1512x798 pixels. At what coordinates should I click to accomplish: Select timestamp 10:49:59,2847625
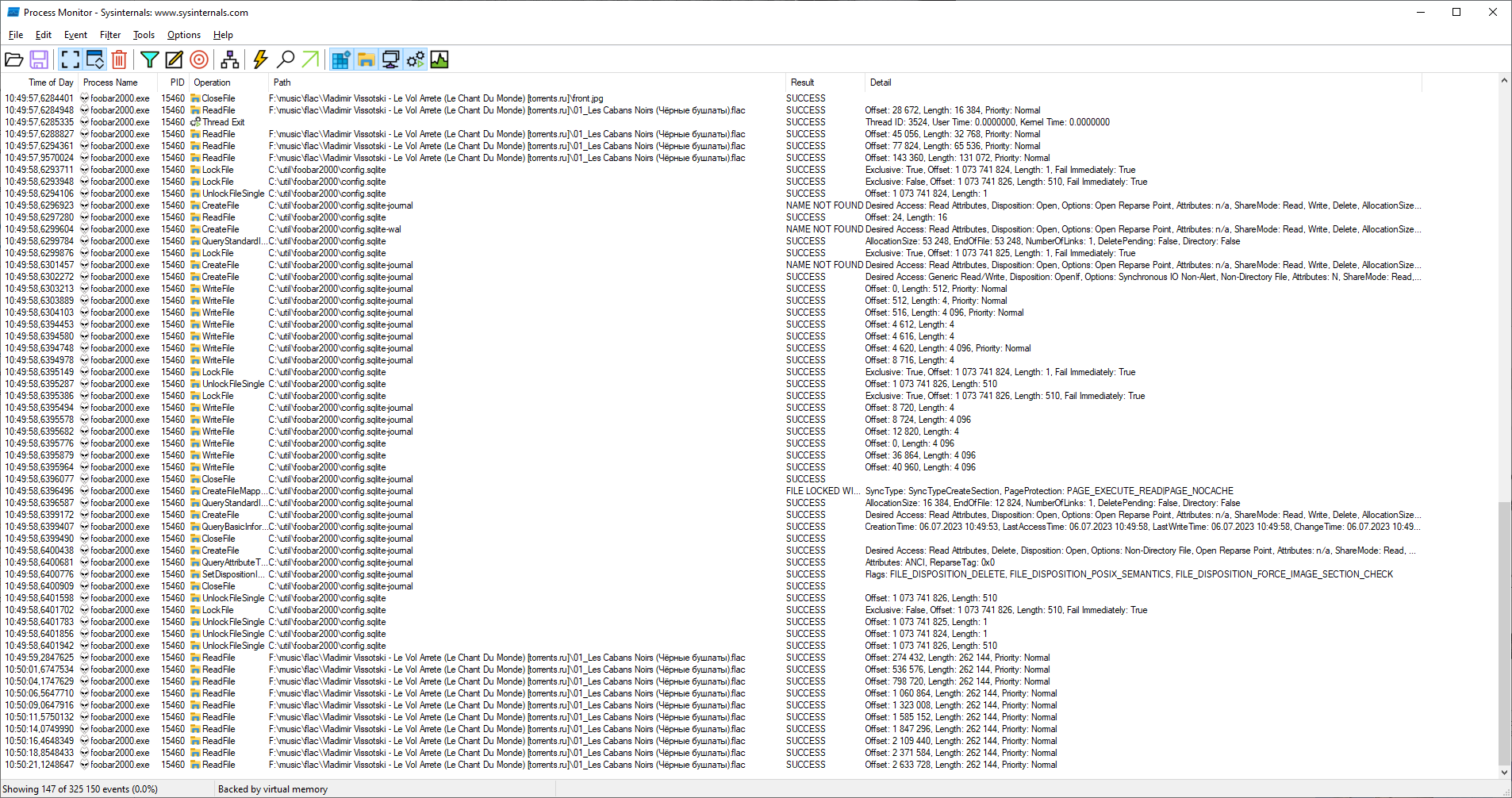pos(39,658)
